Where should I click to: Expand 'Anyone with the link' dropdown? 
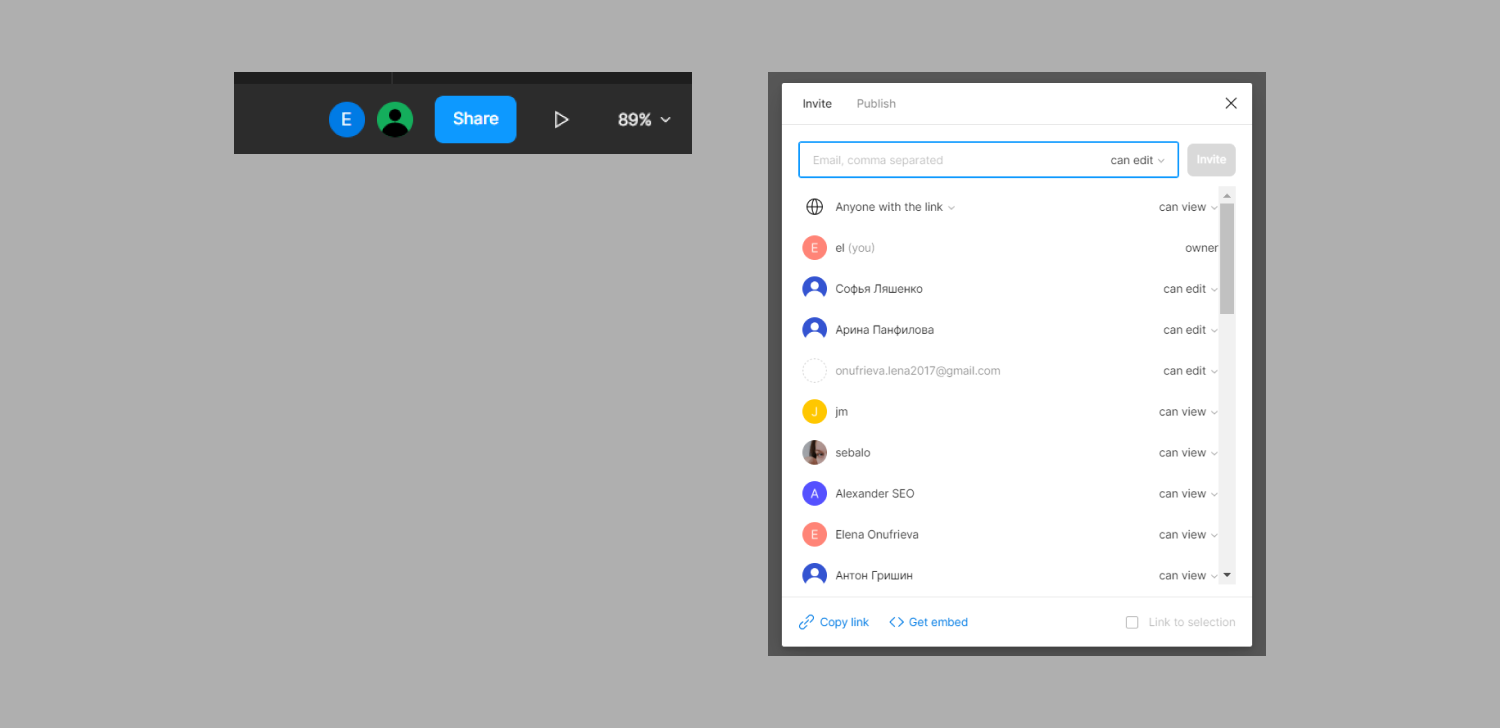coord(895,207)
